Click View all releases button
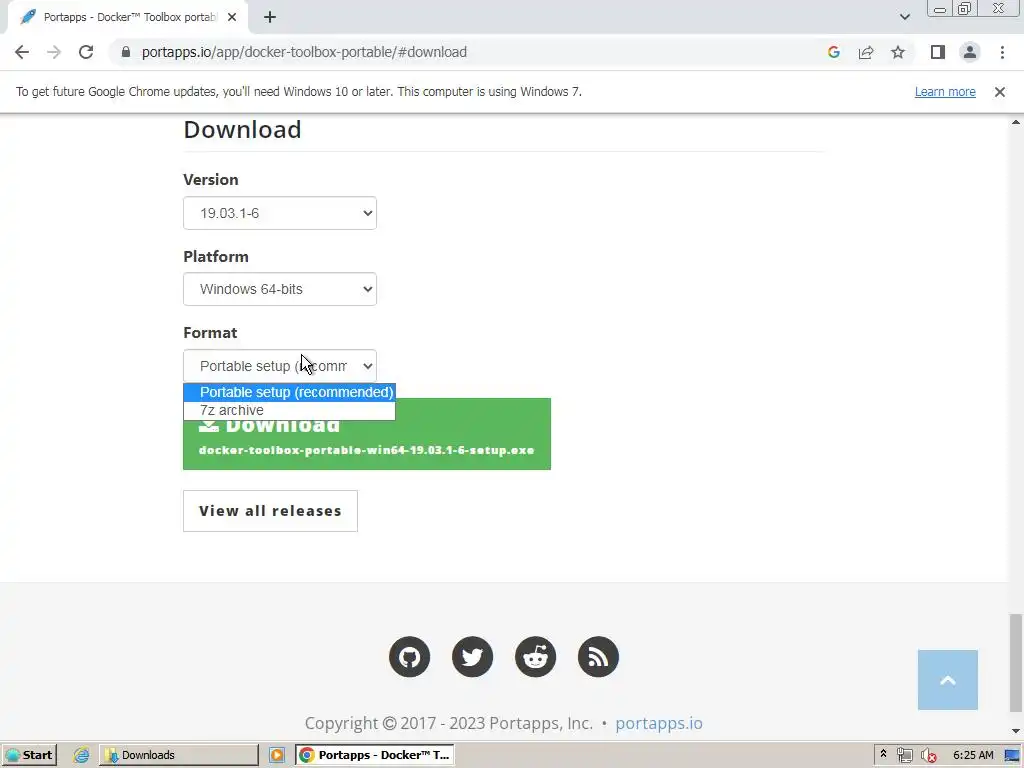The height and width of the screenshot is (768, 1024). point(270,511)
